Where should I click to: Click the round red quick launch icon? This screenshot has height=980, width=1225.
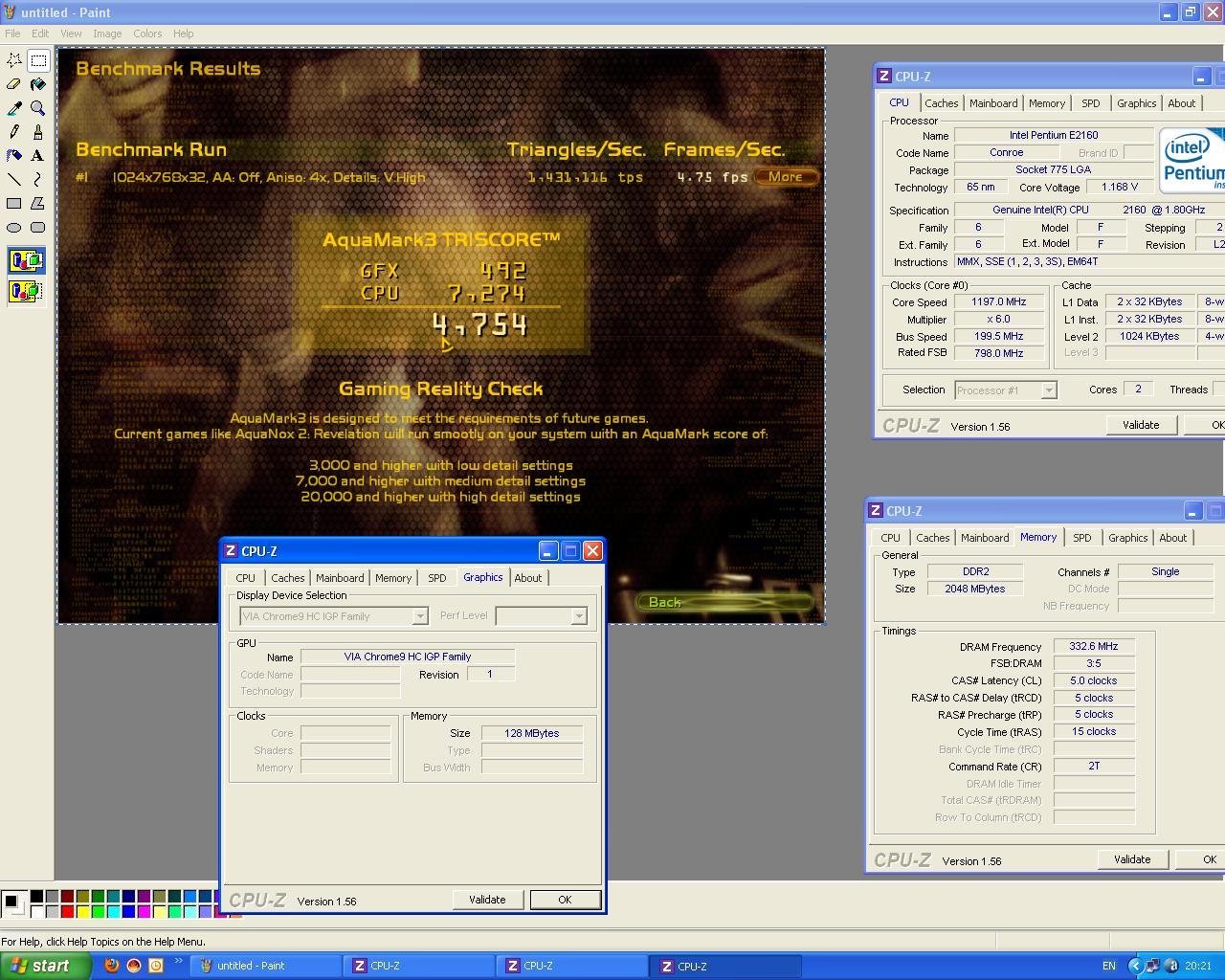pyautogui.click(x=134, y=966)
